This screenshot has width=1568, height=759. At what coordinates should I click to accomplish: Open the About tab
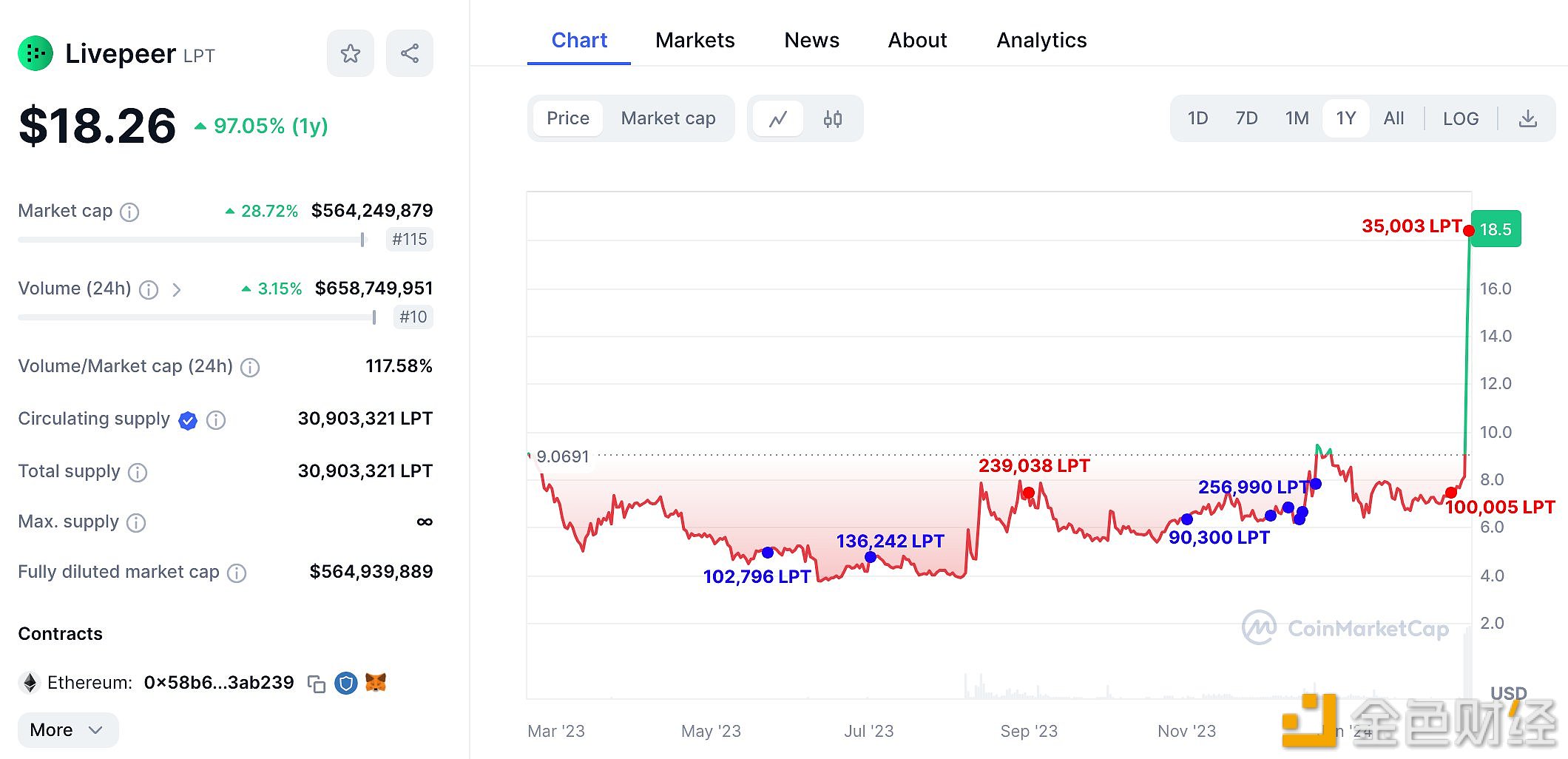tap(917, 40)
